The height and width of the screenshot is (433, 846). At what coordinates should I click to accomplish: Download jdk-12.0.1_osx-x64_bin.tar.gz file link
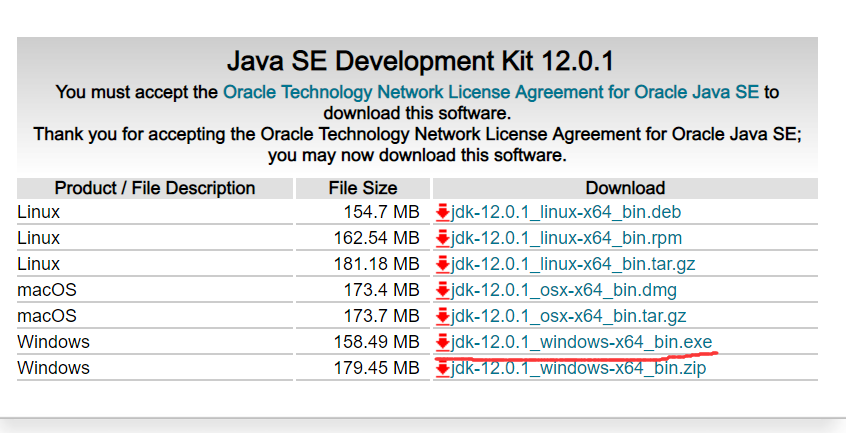(x=569, y=316)
